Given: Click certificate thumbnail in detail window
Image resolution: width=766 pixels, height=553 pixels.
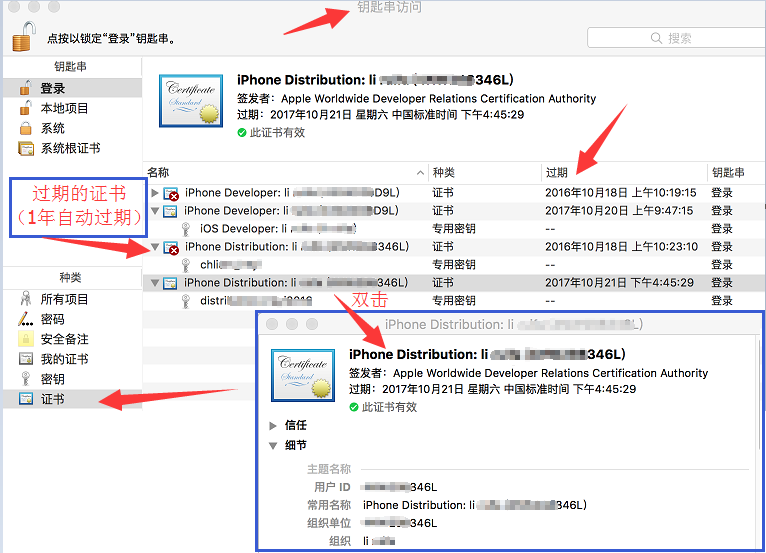Looking at the screenshot, I should [303, 375].
